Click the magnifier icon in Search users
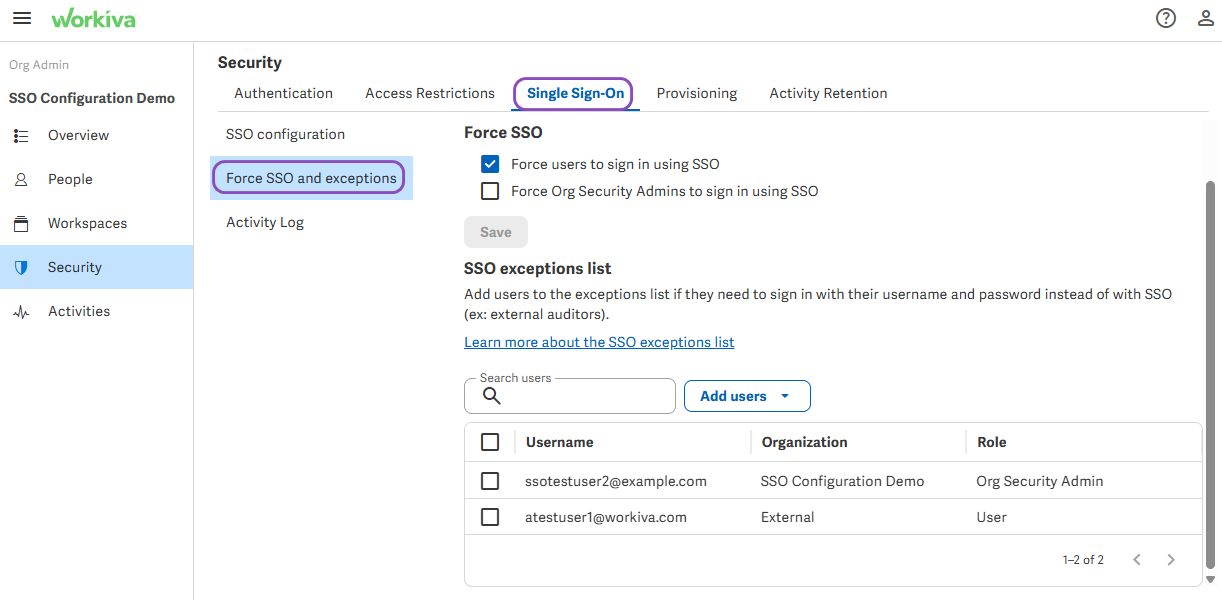1222x600 pixels. 491,396
